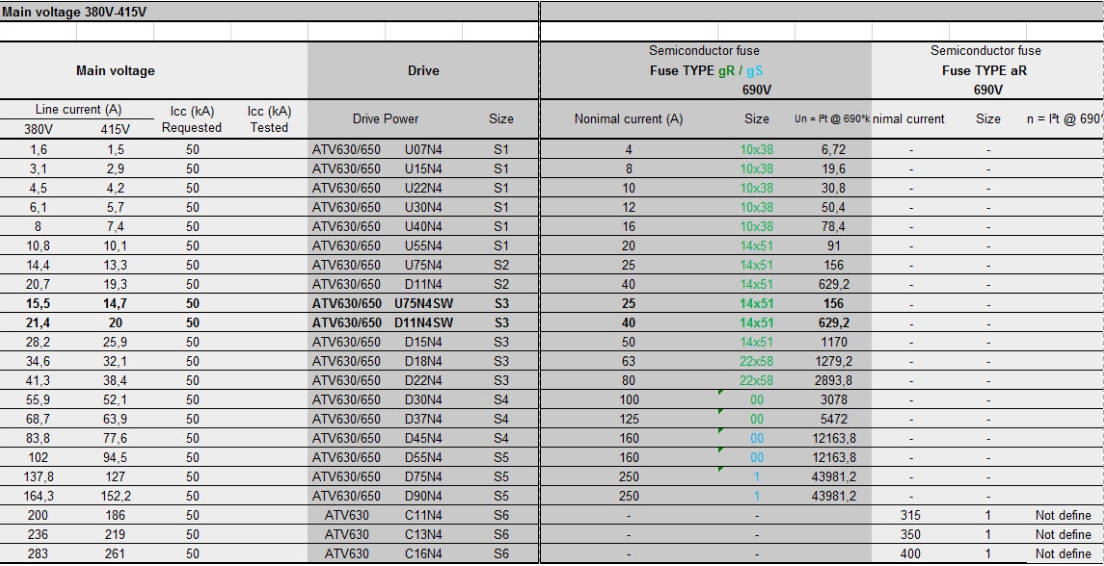Select I²t value '19,6'

(x=834, y=169)
